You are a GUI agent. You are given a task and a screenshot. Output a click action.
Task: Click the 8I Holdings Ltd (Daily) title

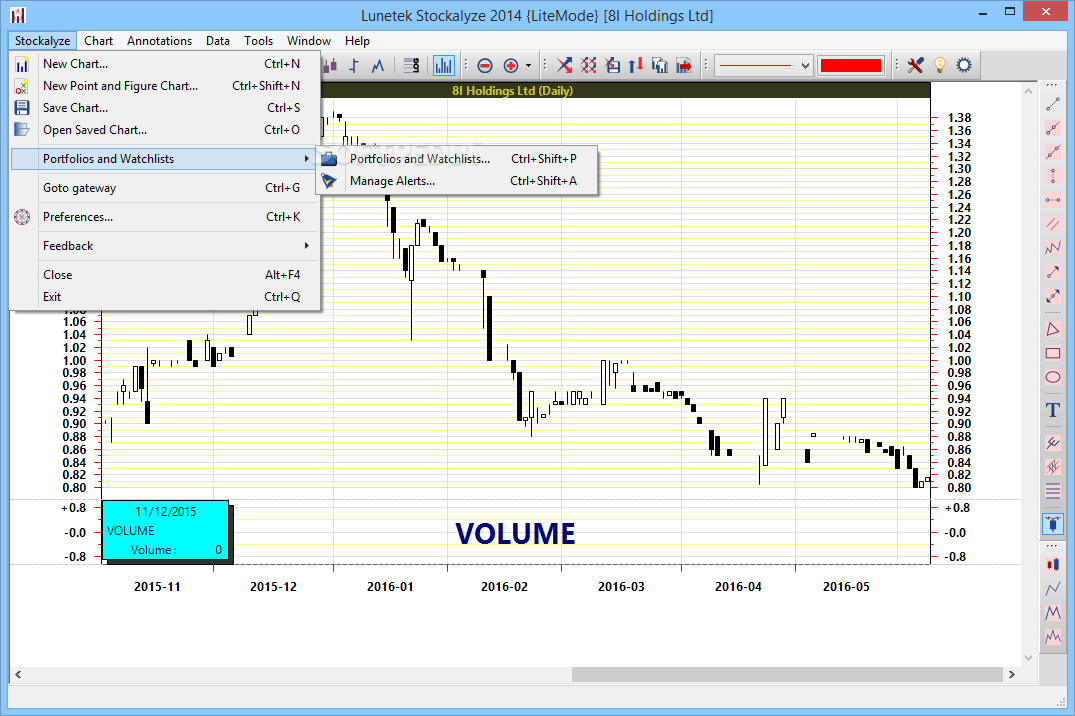512,91
